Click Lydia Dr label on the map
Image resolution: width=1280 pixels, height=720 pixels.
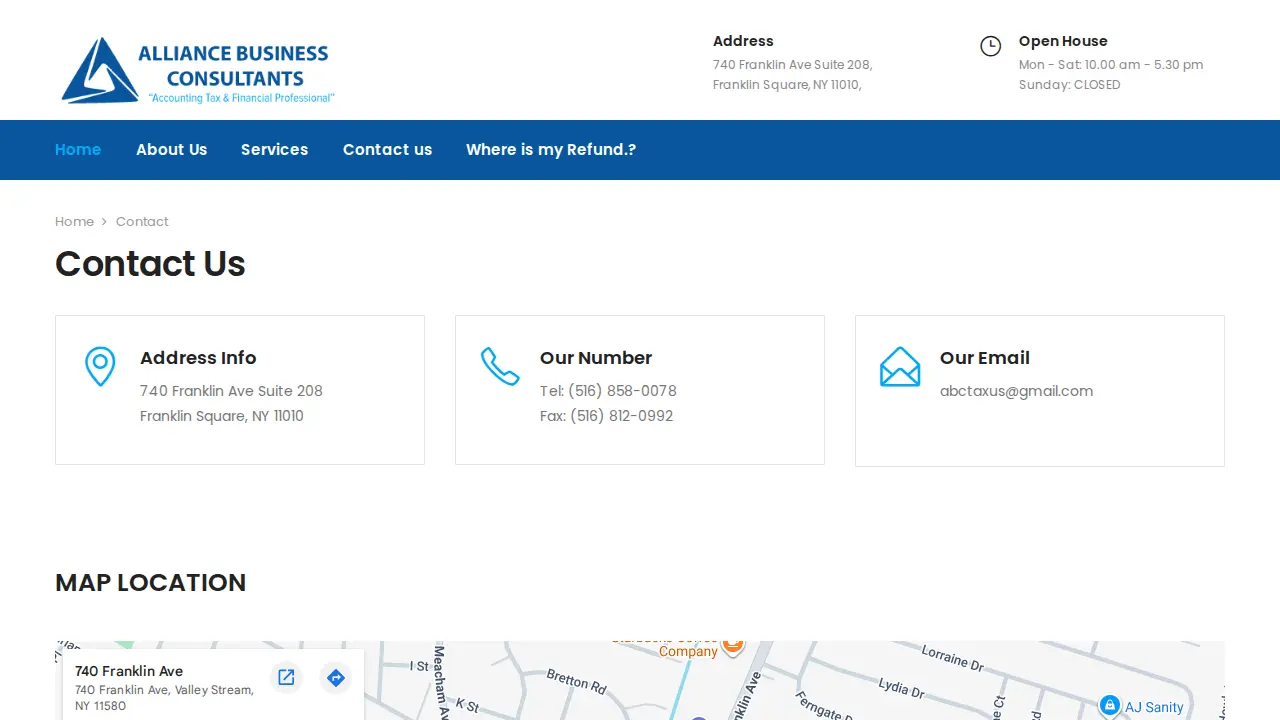(x=901, y=687)
